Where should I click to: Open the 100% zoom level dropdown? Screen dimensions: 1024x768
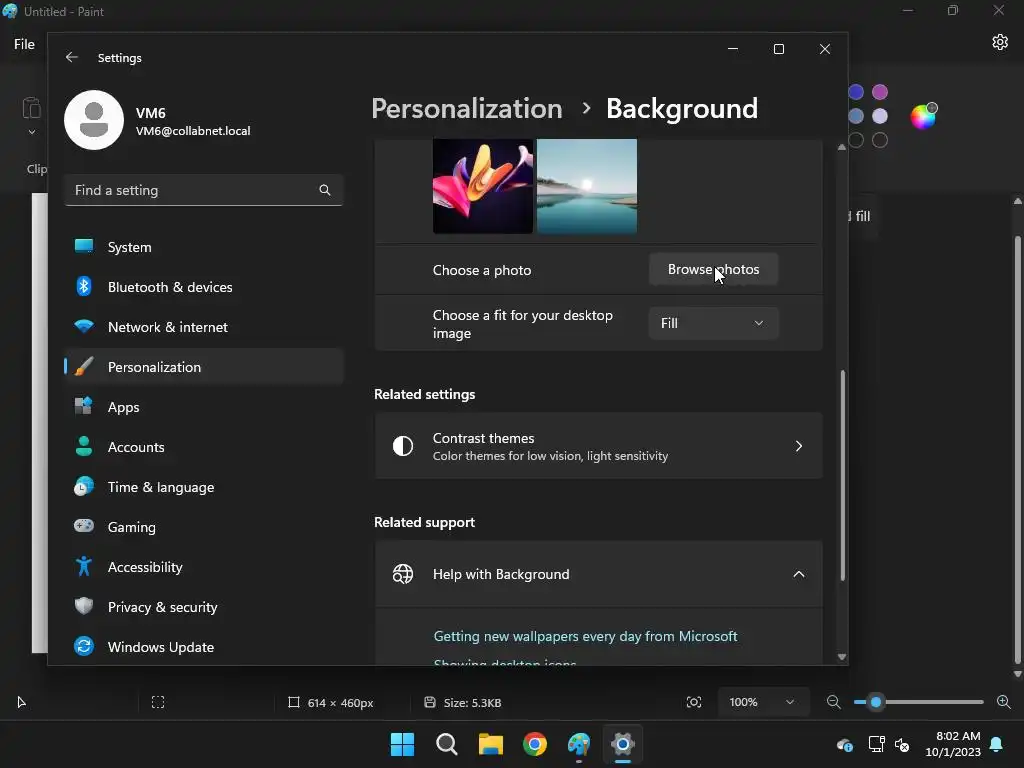pos(763,702)
